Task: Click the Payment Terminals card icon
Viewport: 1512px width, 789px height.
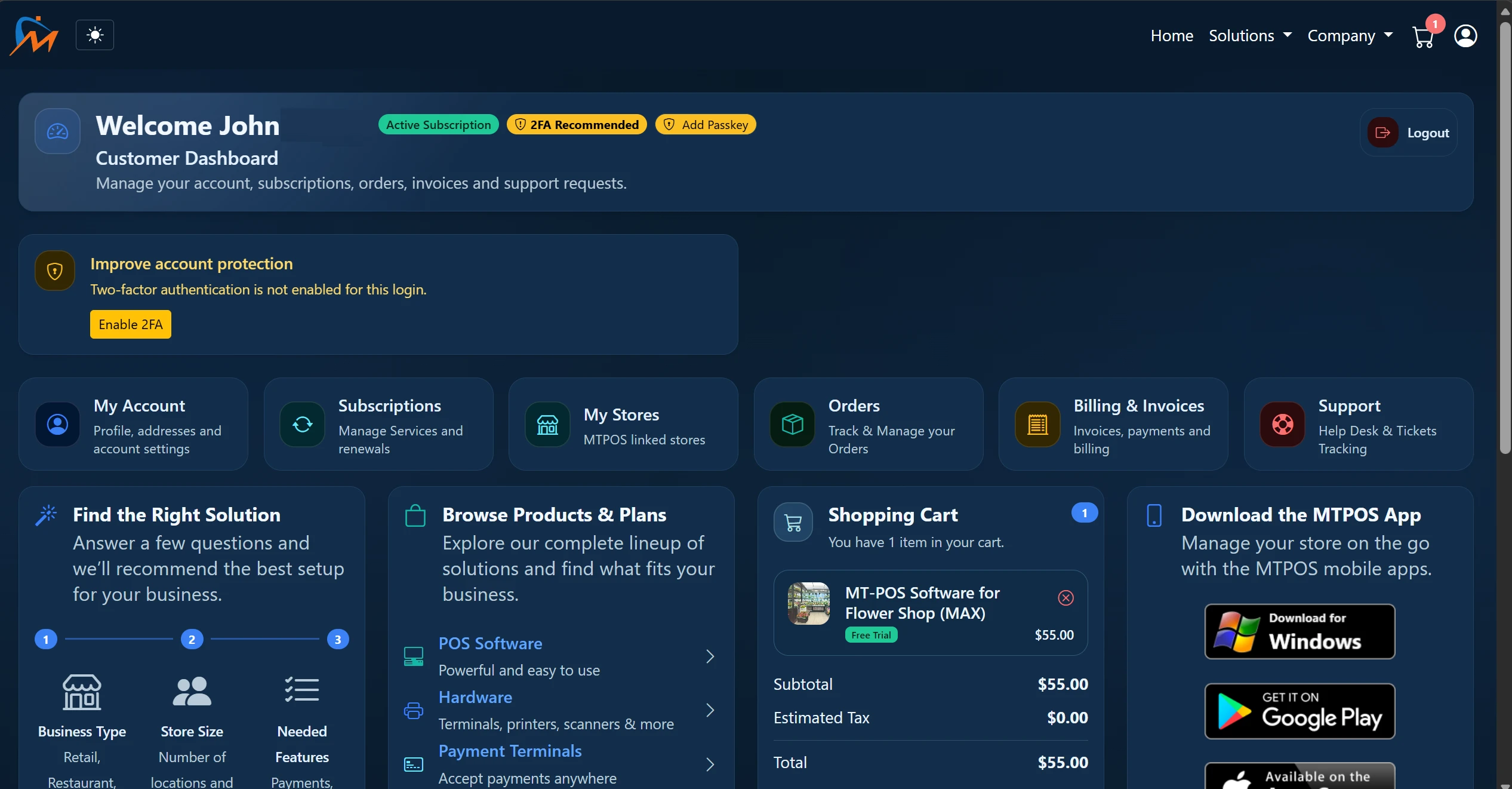Action: [x=414, y=765]
